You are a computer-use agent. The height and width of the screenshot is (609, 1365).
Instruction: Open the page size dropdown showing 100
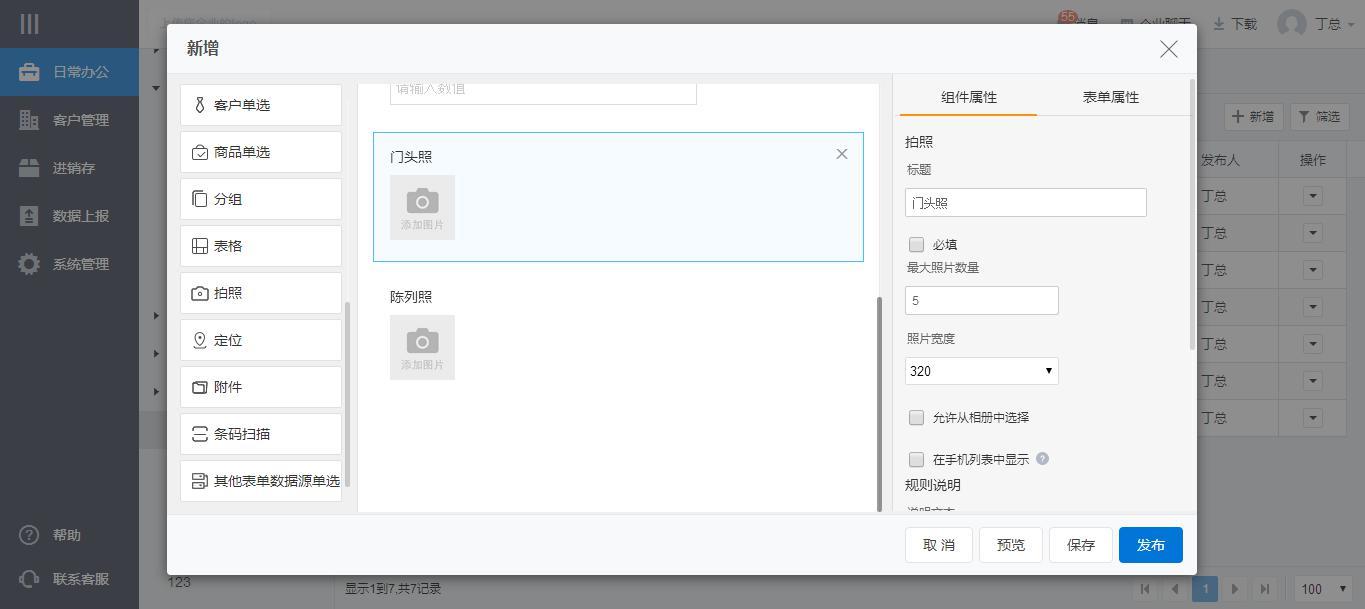click(x=1324, y=589)
